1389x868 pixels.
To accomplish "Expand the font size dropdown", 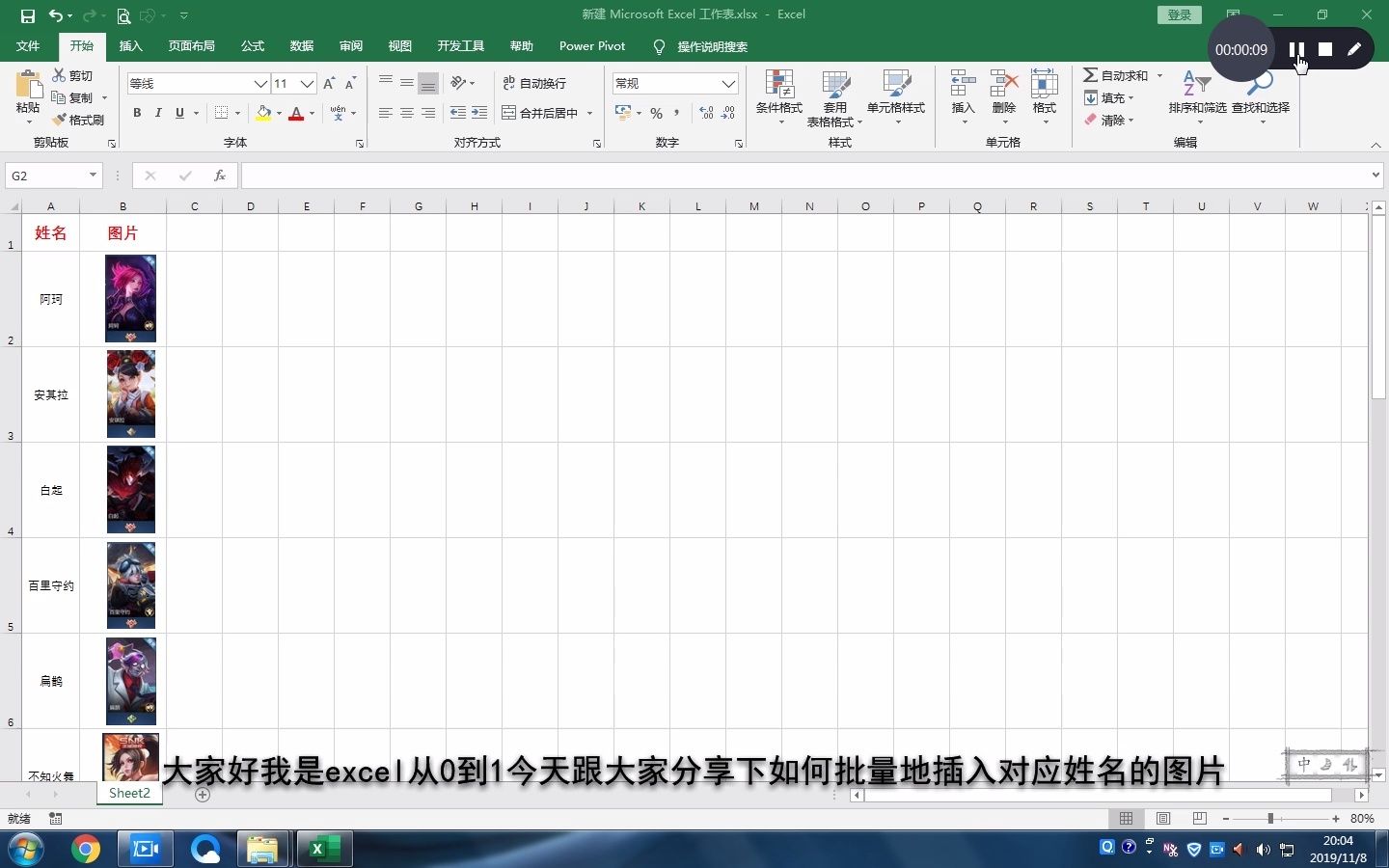I will [x=307, y=84].
